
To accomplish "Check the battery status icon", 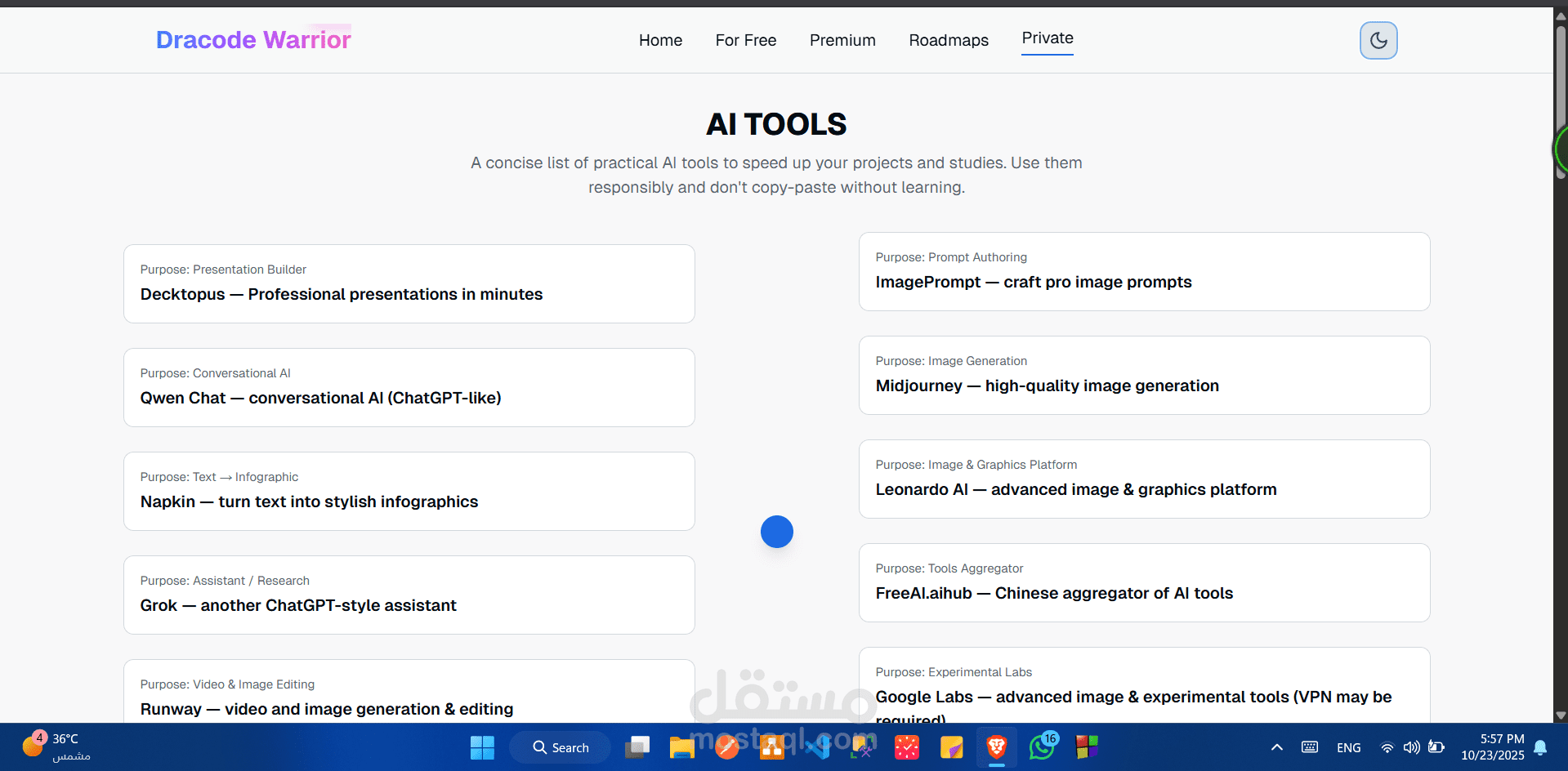I will [x=1436, y=747].
